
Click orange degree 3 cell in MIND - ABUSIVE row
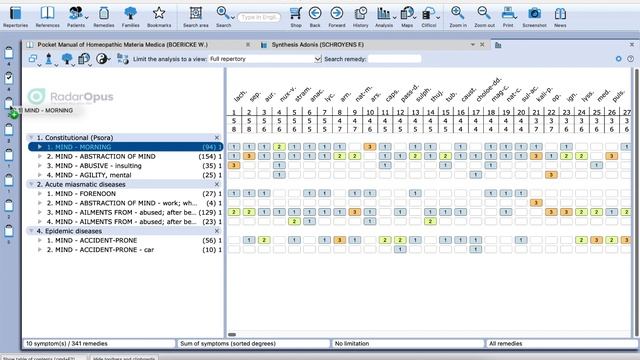pyautogui.click(x=234, y=165)
